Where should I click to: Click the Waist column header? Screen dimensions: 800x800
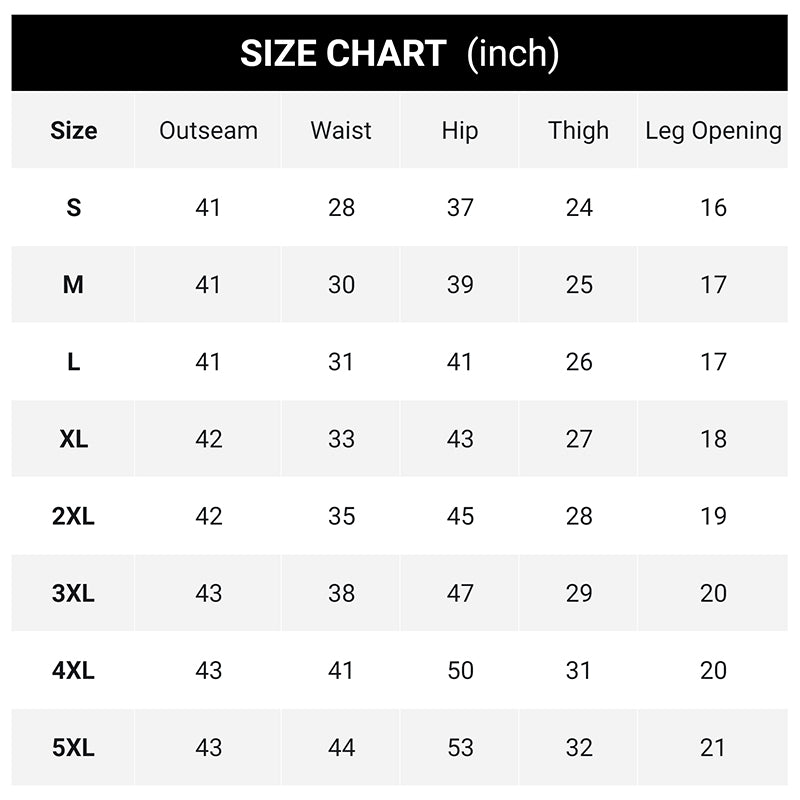(x=341, y=131)
